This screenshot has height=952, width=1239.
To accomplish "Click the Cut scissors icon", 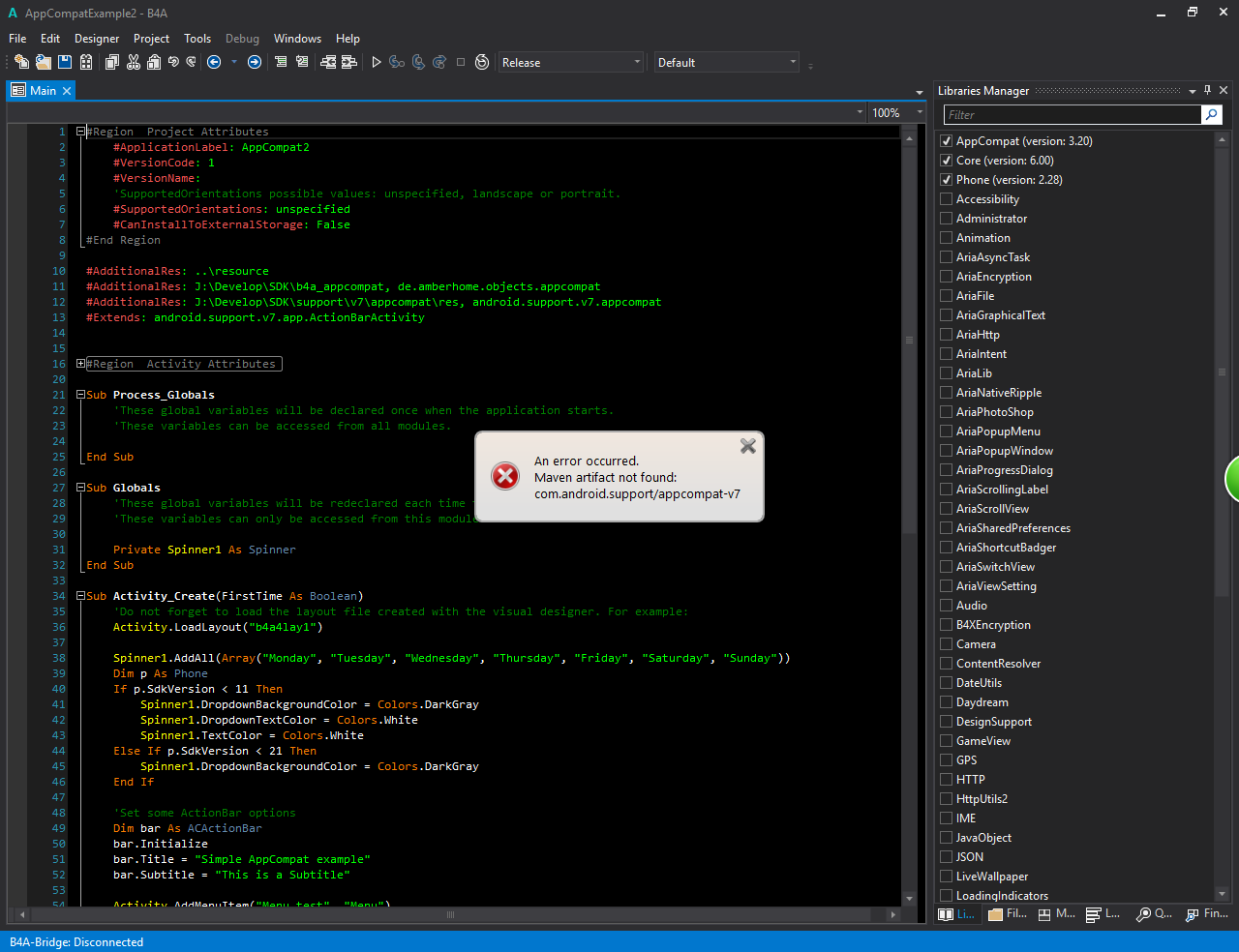I will 134,62.
